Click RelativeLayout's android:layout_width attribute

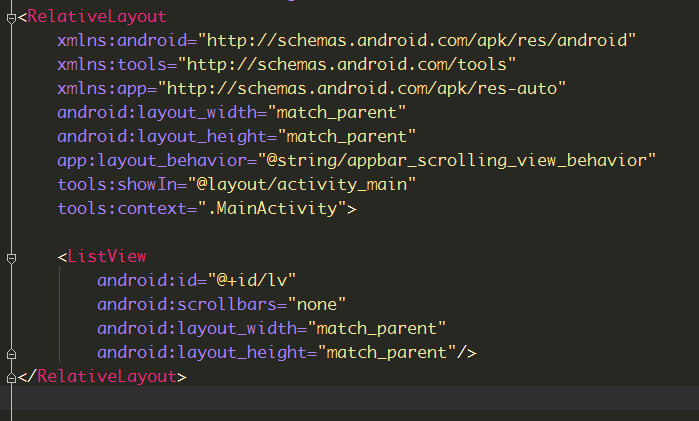157,113
